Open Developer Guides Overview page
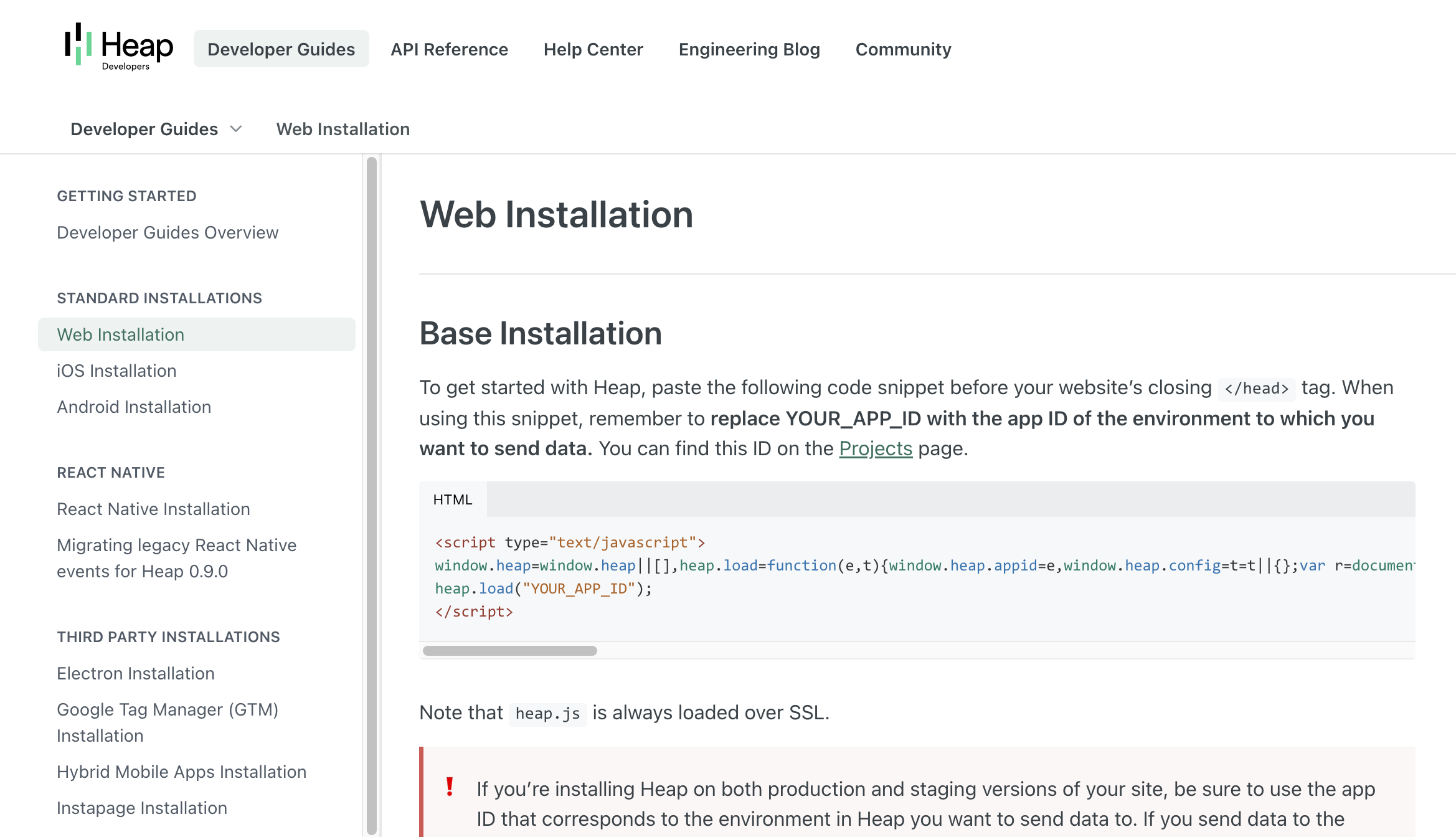Image resolution: width=1456 pixels, height=837 pixels. coord(168,232)
